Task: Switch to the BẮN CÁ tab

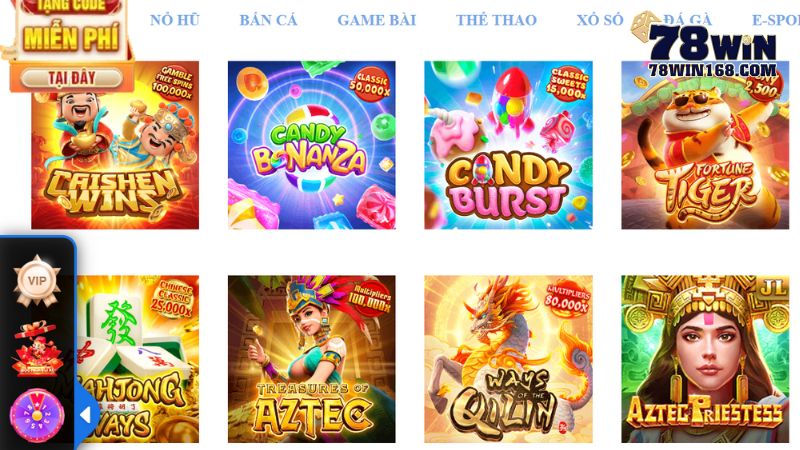Action: 268,20
